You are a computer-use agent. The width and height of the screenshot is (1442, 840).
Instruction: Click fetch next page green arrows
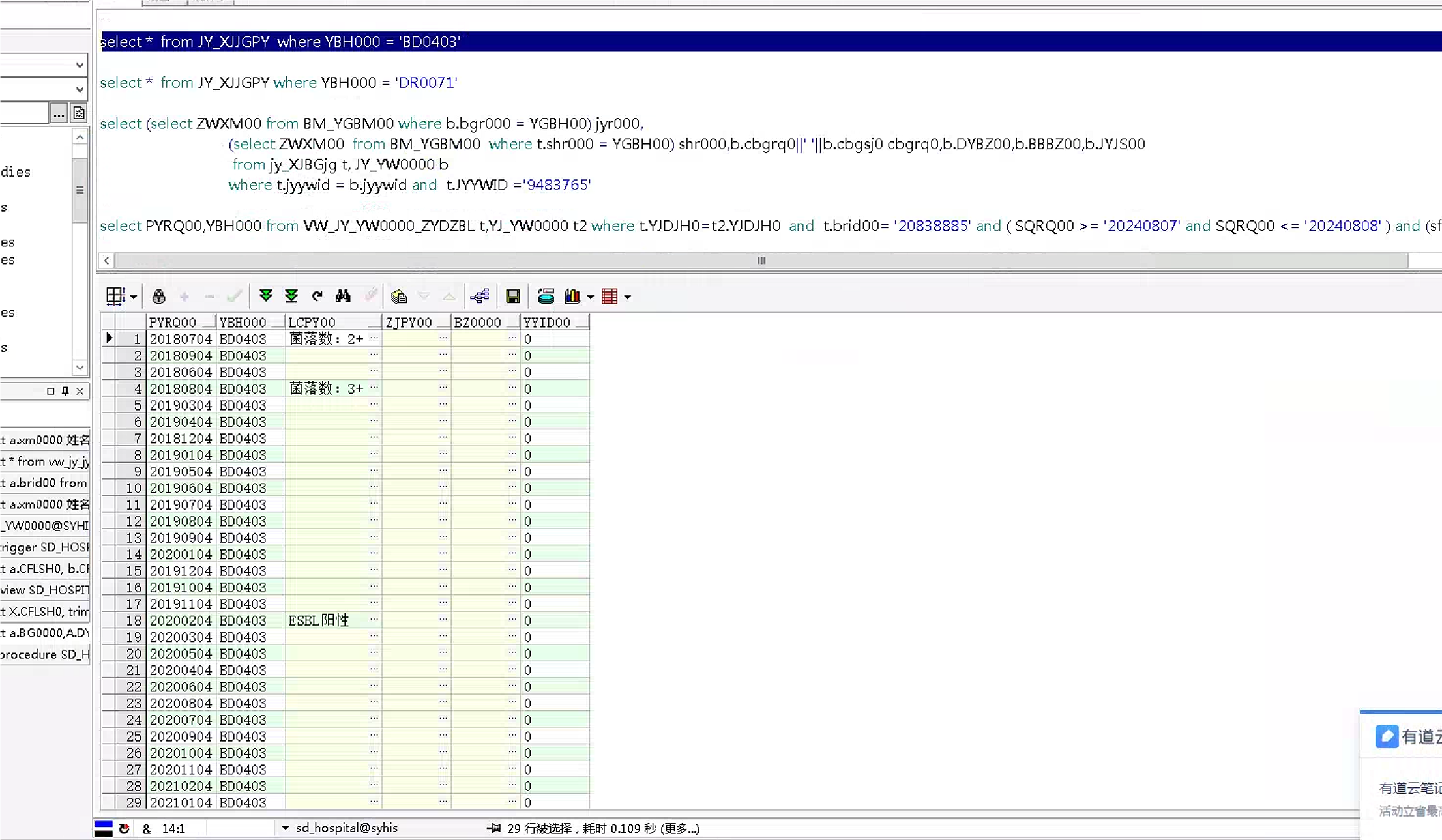pyautogui.click(x=265, y=297)
